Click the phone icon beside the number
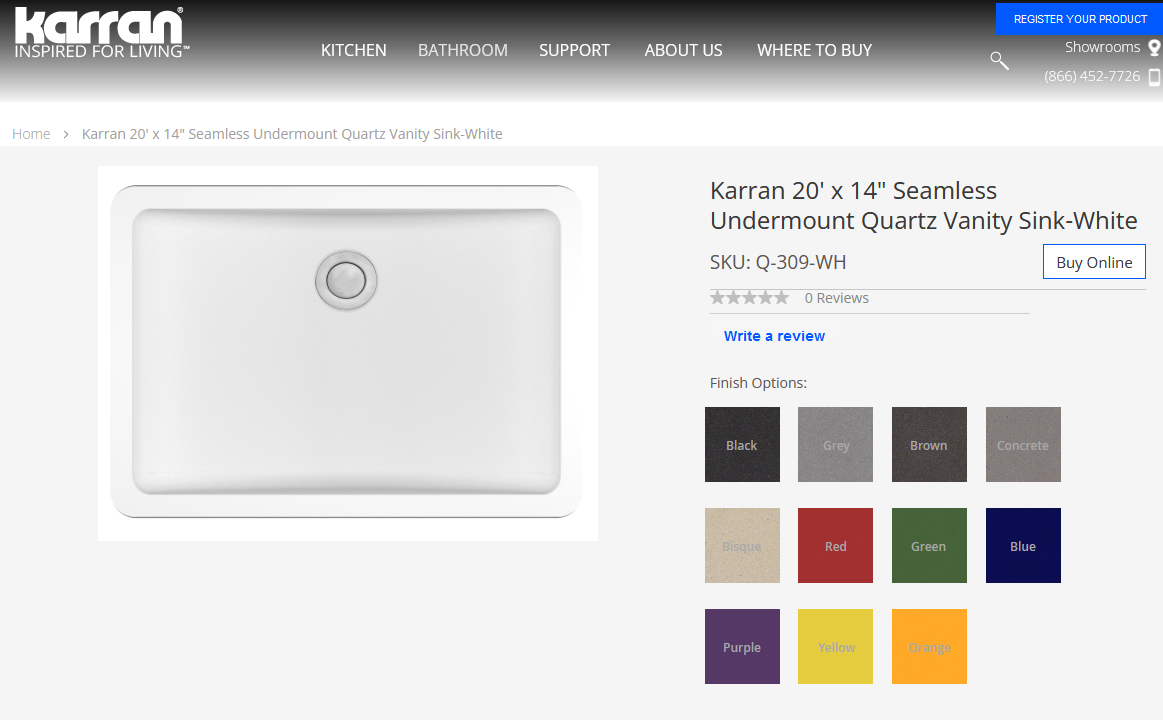 [x=1154, y=76]
